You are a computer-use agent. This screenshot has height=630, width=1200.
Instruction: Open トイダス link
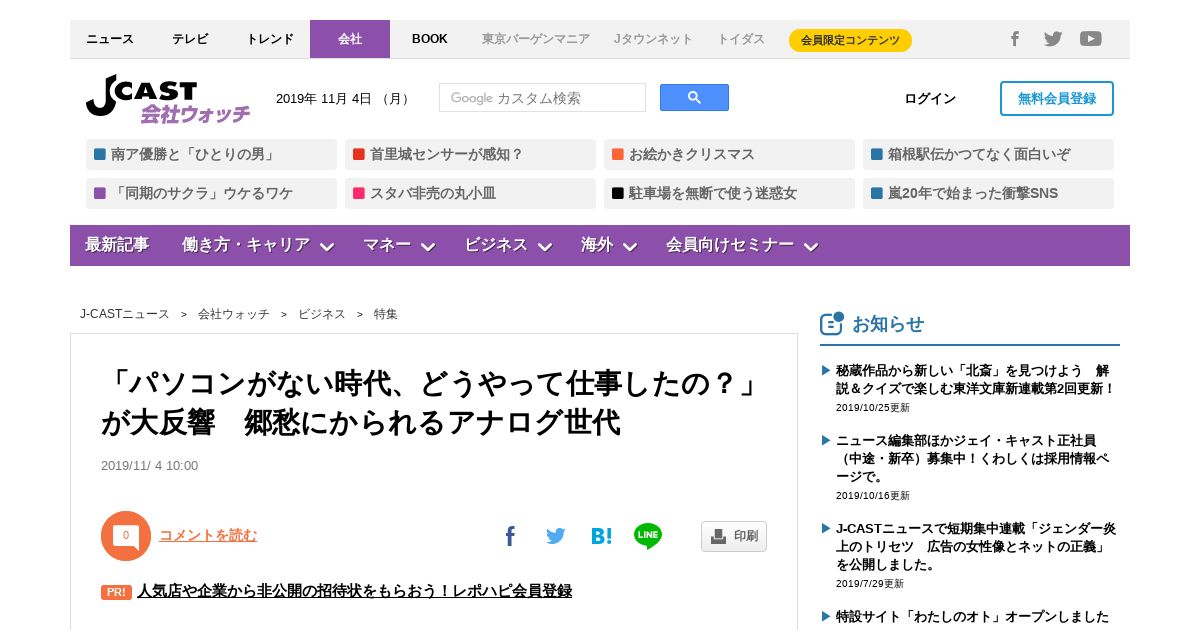[741, 39]
